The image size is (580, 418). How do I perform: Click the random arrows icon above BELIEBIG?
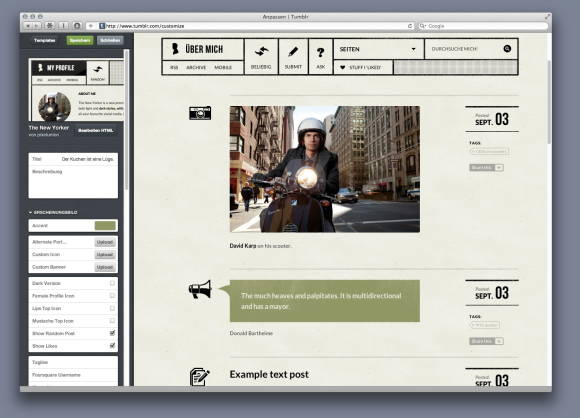coord(261,52)
